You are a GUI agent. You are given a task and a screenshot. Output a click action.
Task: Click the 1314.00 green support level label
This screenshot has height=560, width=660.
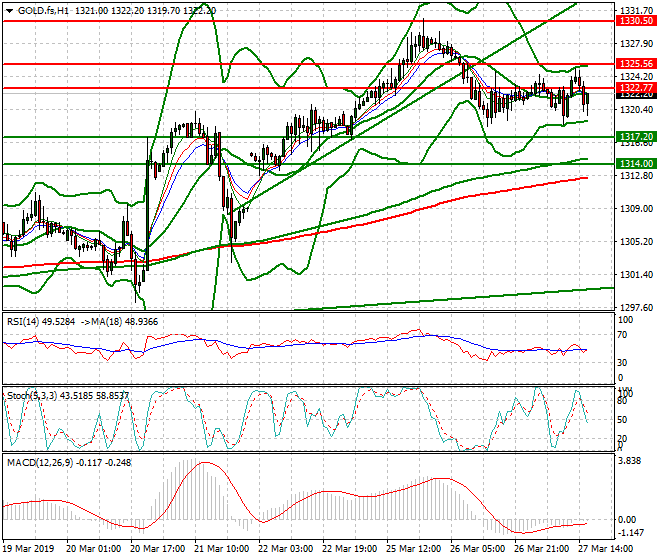click(x=636, y=163)
